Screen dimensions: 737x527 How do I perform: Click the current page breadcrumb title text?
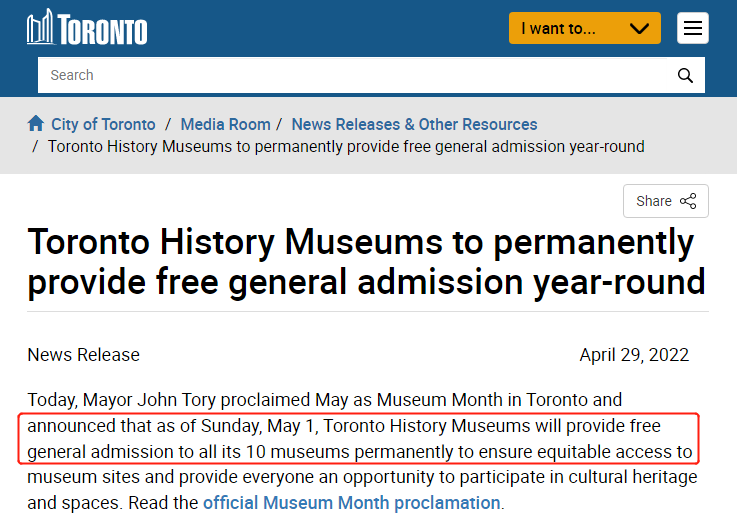(x=346, y=146)
